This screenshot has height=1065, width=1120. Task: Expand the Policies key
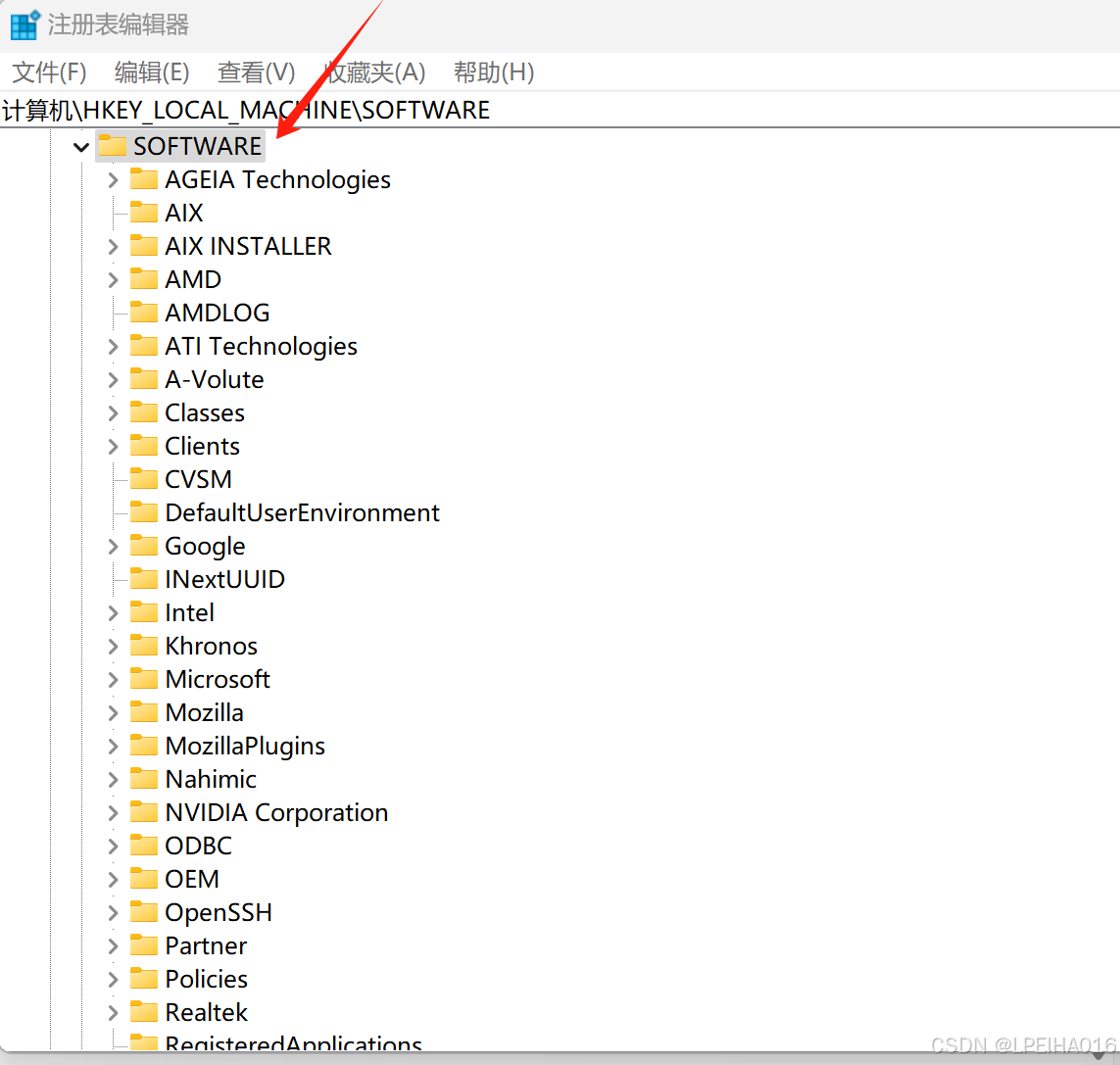point(113,980)
